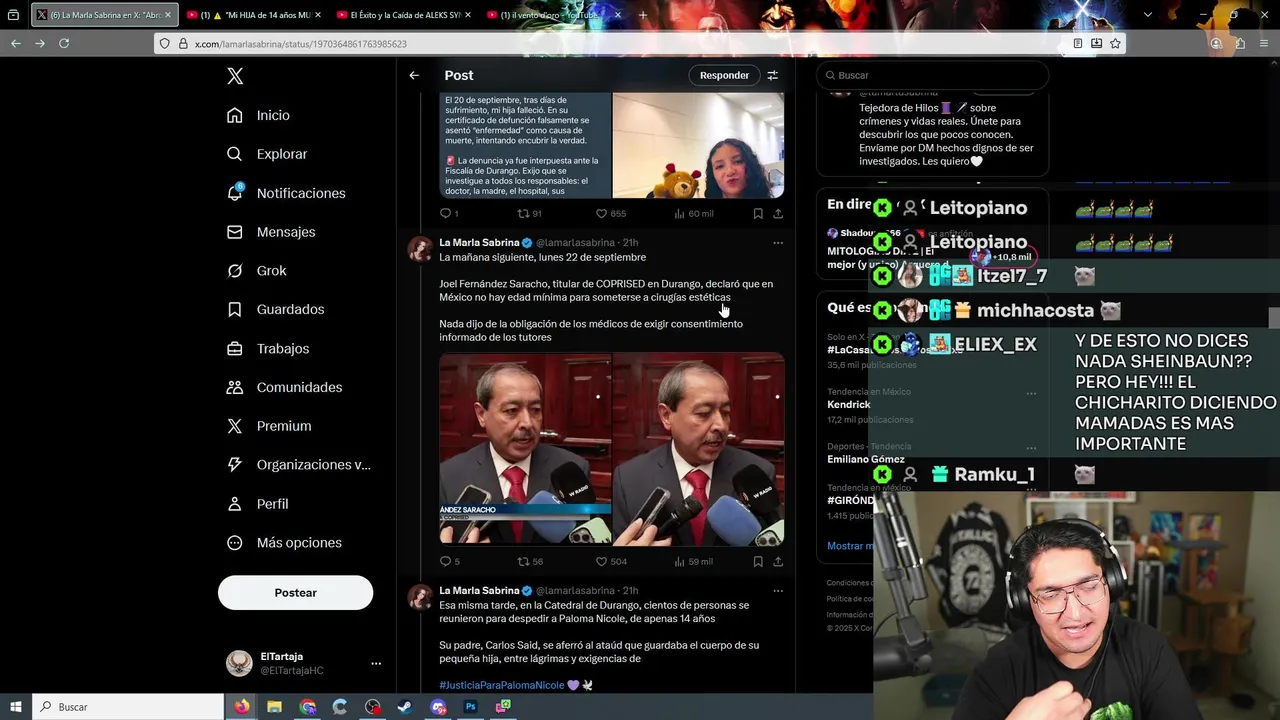Open Notificaciones from the sidebar
The image size is (1280, 720).
click(286, 193)
